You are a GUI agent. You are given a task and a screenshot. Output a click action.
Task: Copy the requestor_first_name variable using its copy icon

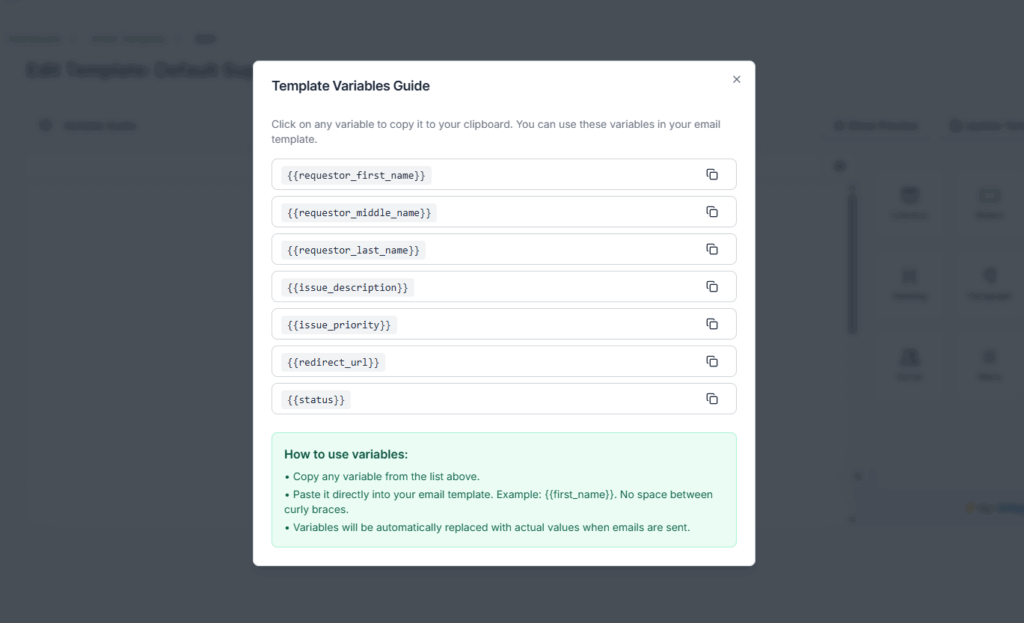click(x=712, y=175)
